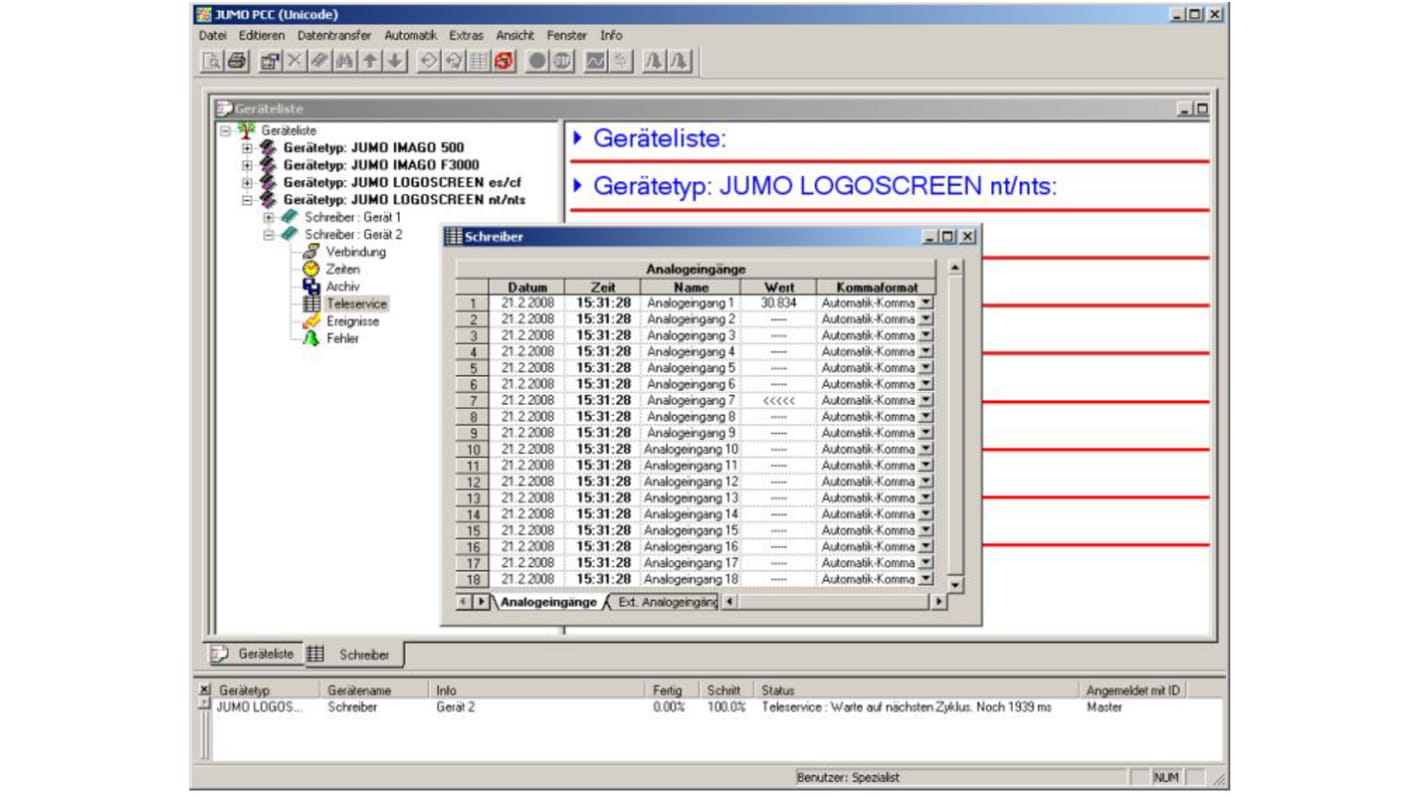The height and width of the screenshot is (798, 1420).
Task: Collapse the JUMO LOGOSCREEN nt/nts node
Action: pos(247,200)
